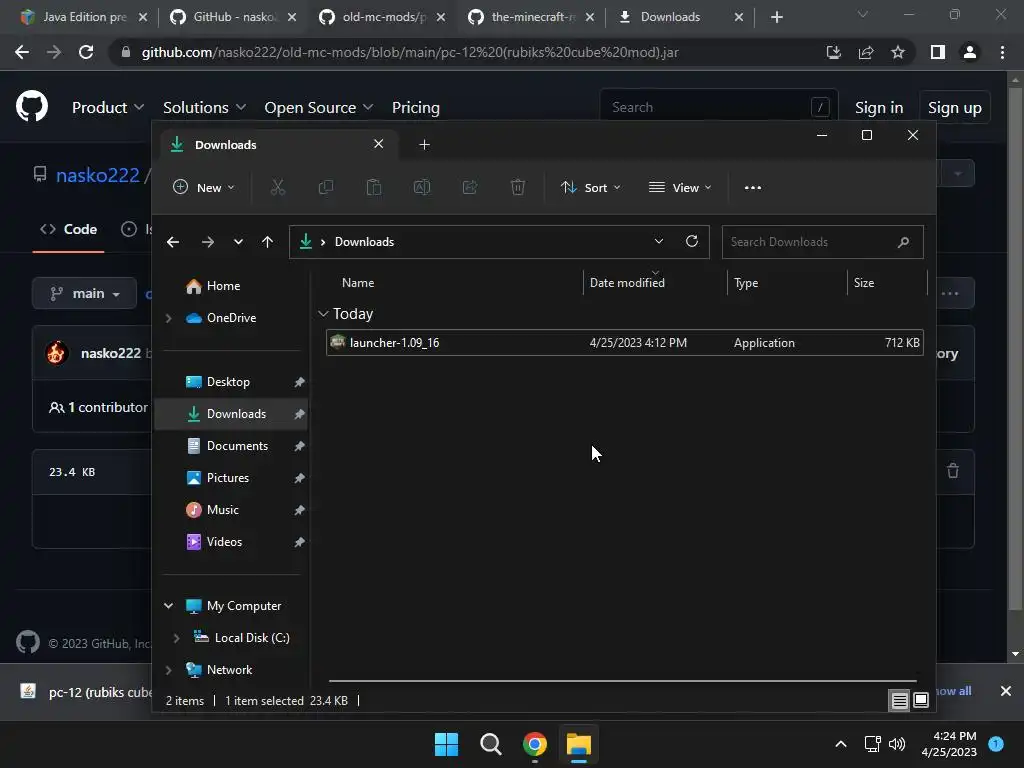The image size is (1024, 768).
Task: Click the Chrome share page icon
Action: (866, 52)
